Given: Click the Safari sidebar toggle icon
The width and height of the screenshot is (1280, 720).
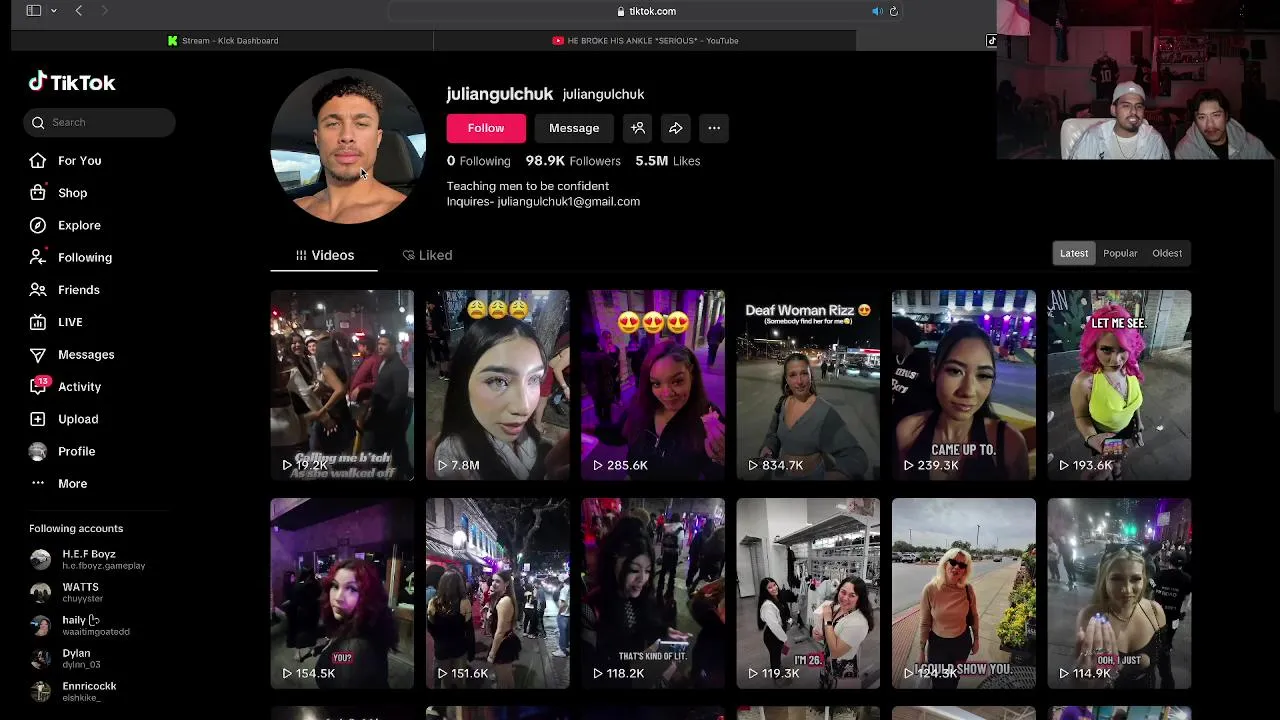Looking at the screenshot, I should point(33,11).
